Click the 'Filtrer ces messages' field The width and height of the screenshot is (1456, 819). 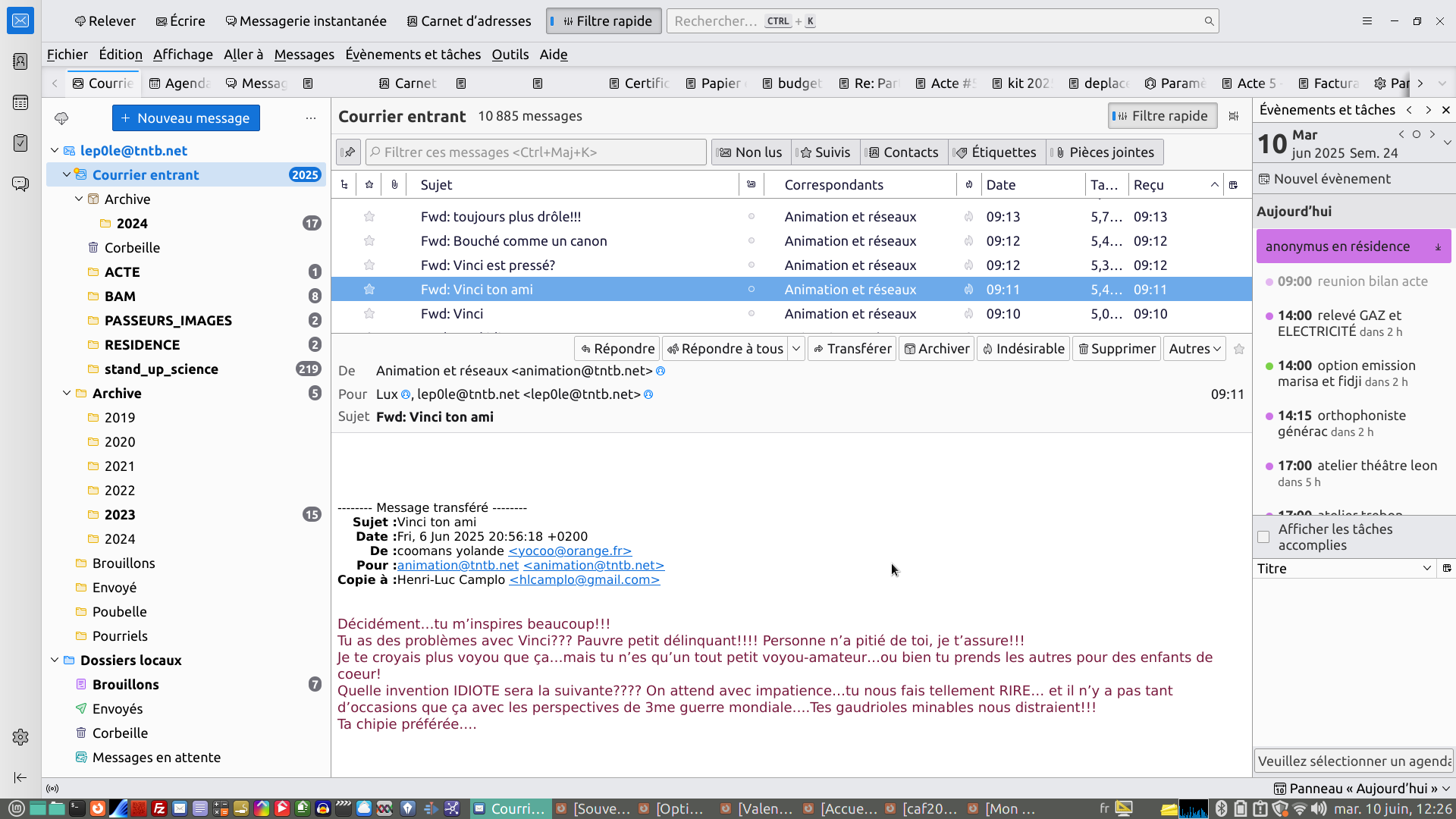click(x=535, y=152)
